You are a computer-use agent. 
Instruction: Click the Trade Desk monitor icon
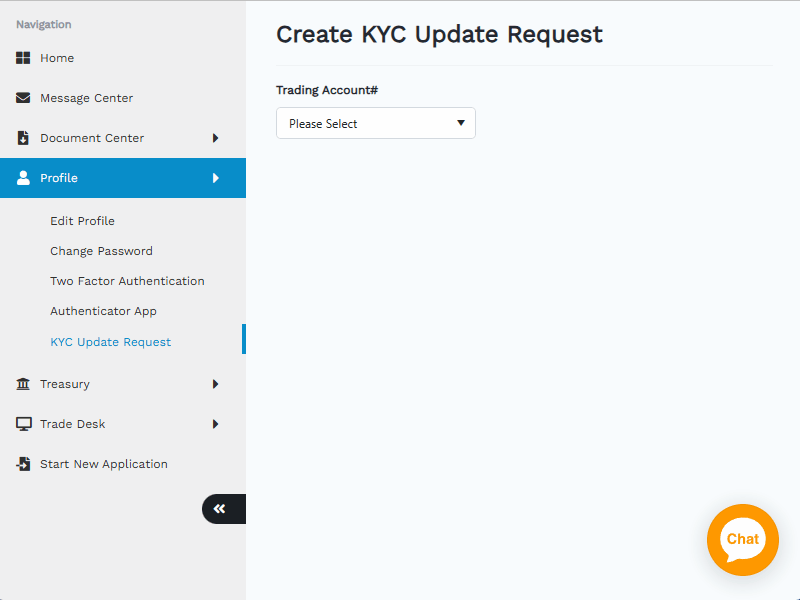(23, 424)
